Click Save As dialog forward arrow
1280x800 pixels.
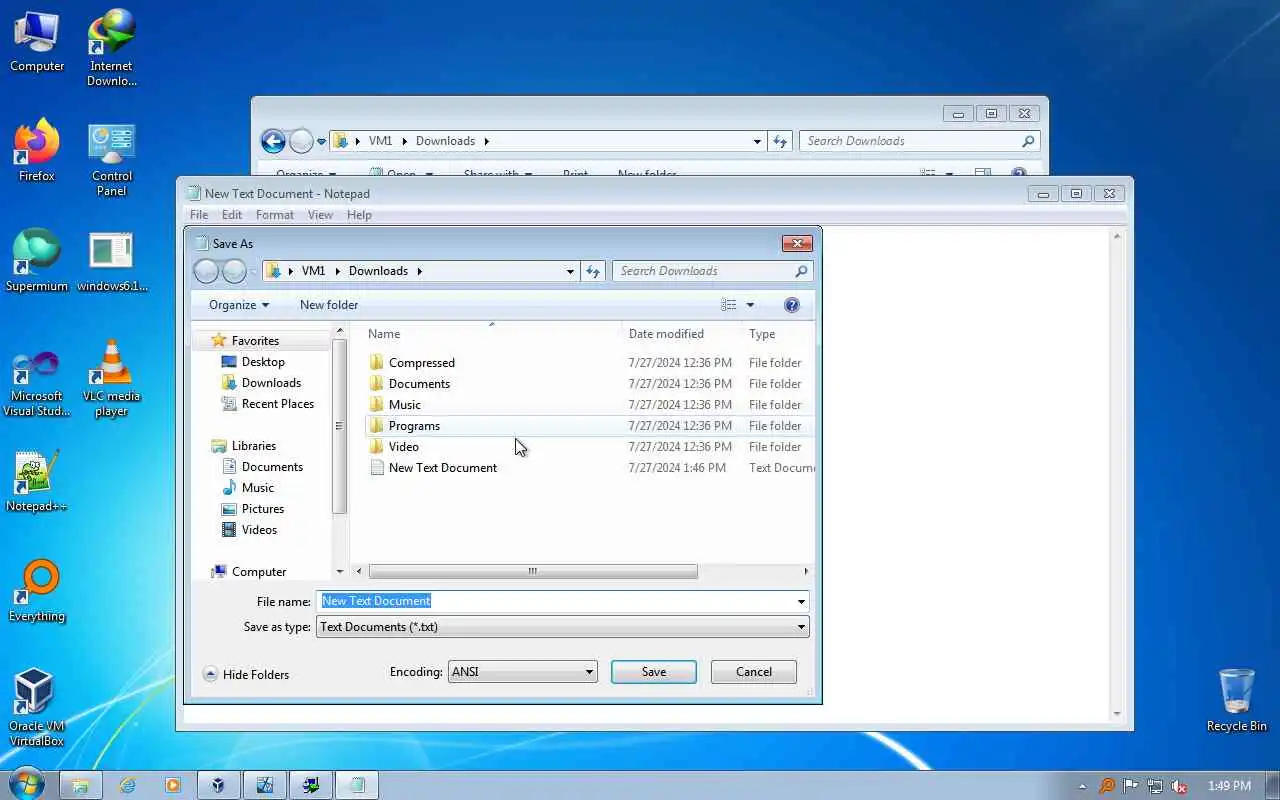[234, 271]
